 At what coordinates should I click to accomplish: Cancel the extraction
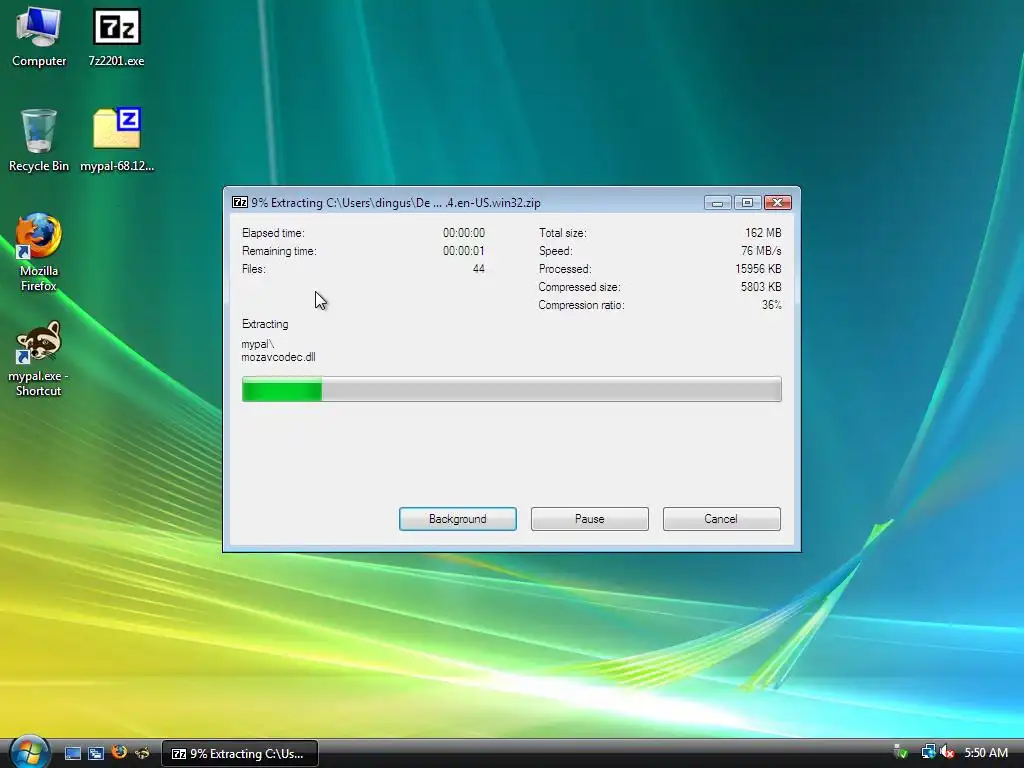click(x=722, y=519)
